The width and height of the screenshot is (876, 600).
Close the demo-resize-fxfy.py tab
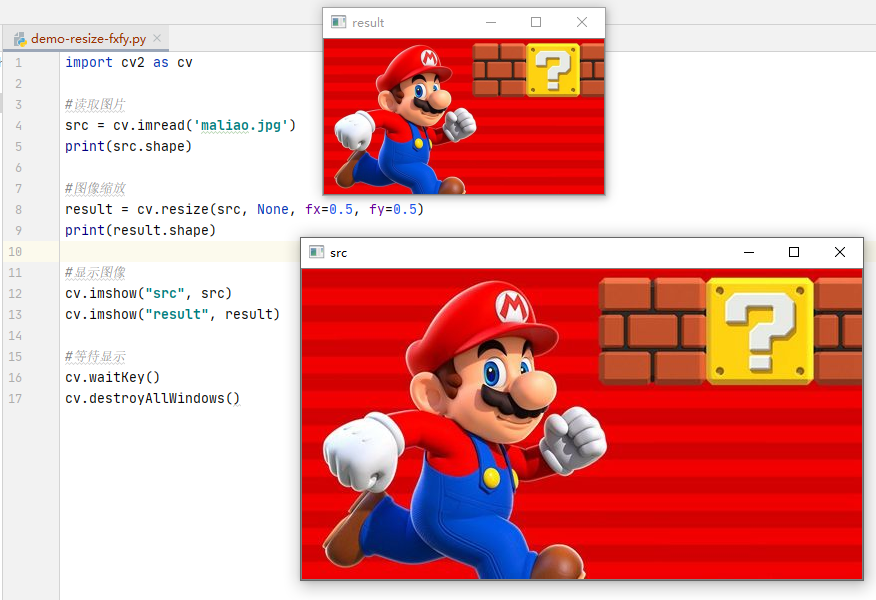157,38
